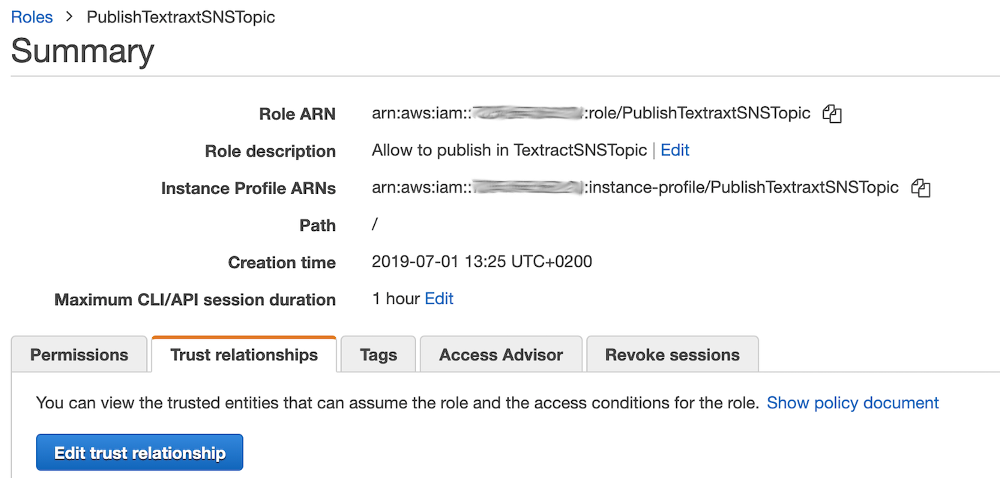The width and height of the screenshot is (1000, 478).
Task: Click the 'Creation time' label
Action: 281,262
